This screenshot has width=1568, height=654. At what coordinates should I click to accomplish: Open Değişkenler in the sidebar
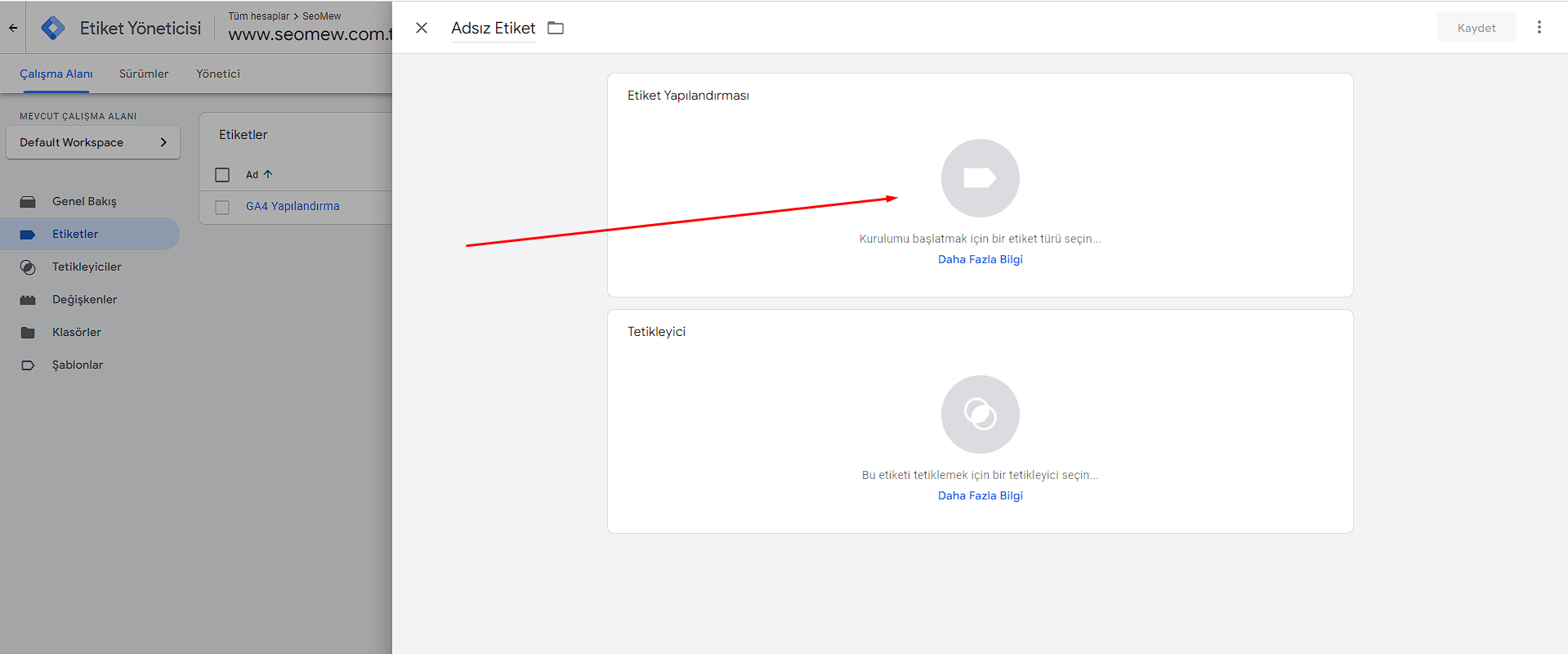pyautogui.click(x=84, y=299)
